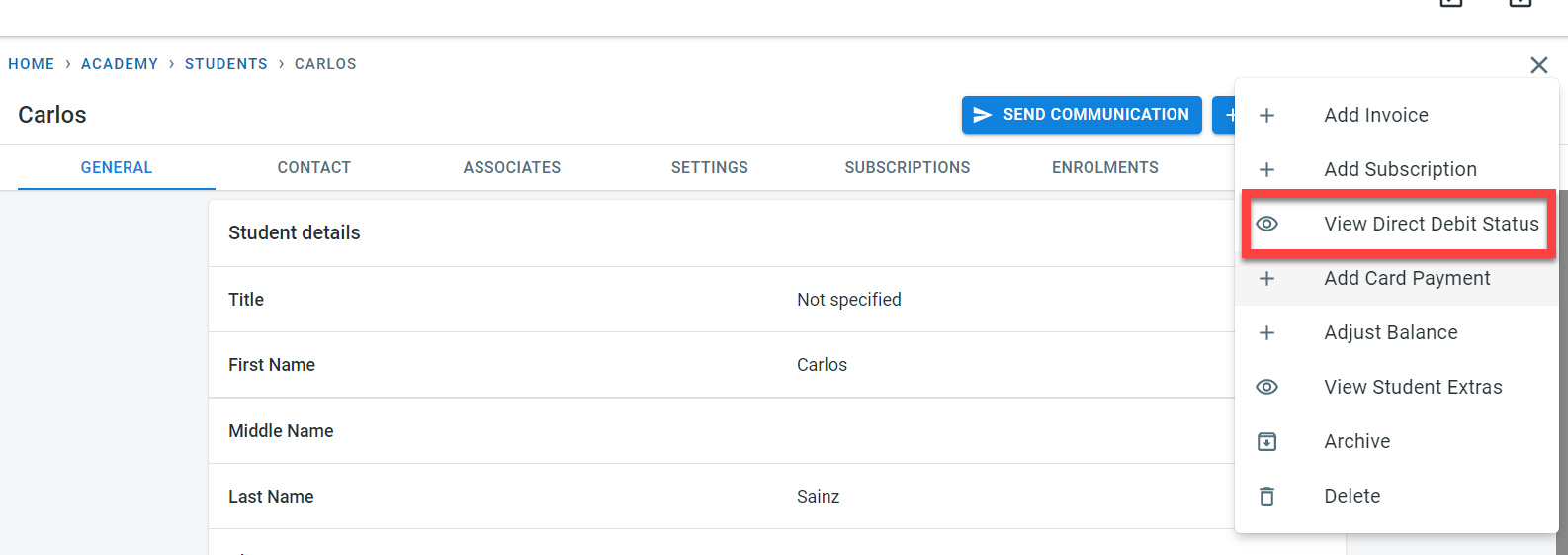
Task: Click the plus icon beside Adjust Balance
Action: point(1266,333)
